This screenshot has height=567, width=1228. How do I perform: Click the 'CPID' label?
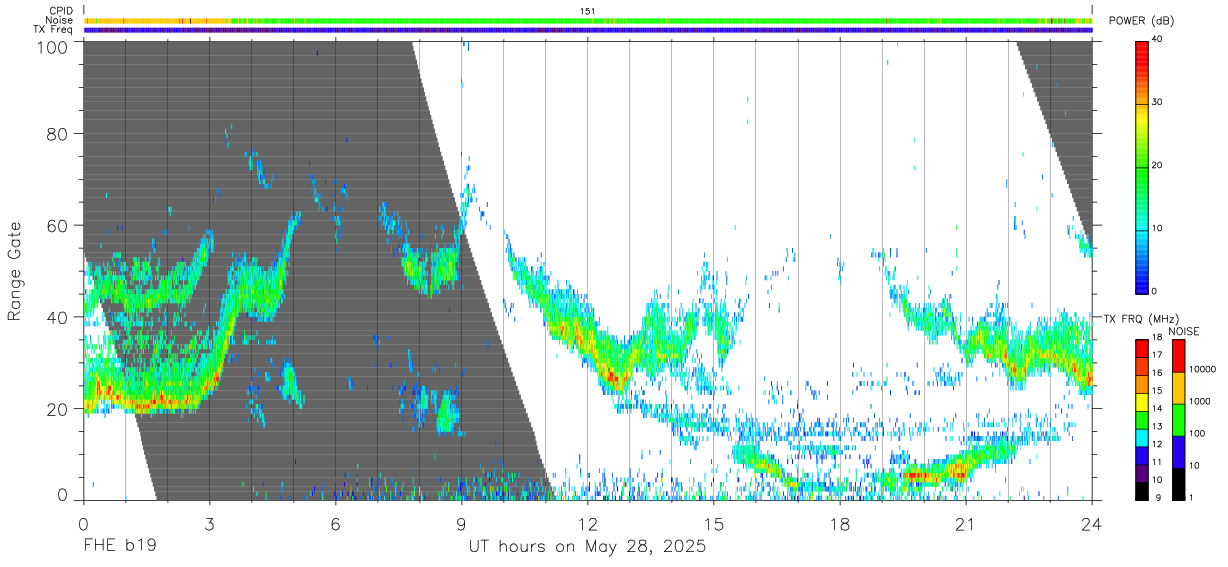click(61, 10)
